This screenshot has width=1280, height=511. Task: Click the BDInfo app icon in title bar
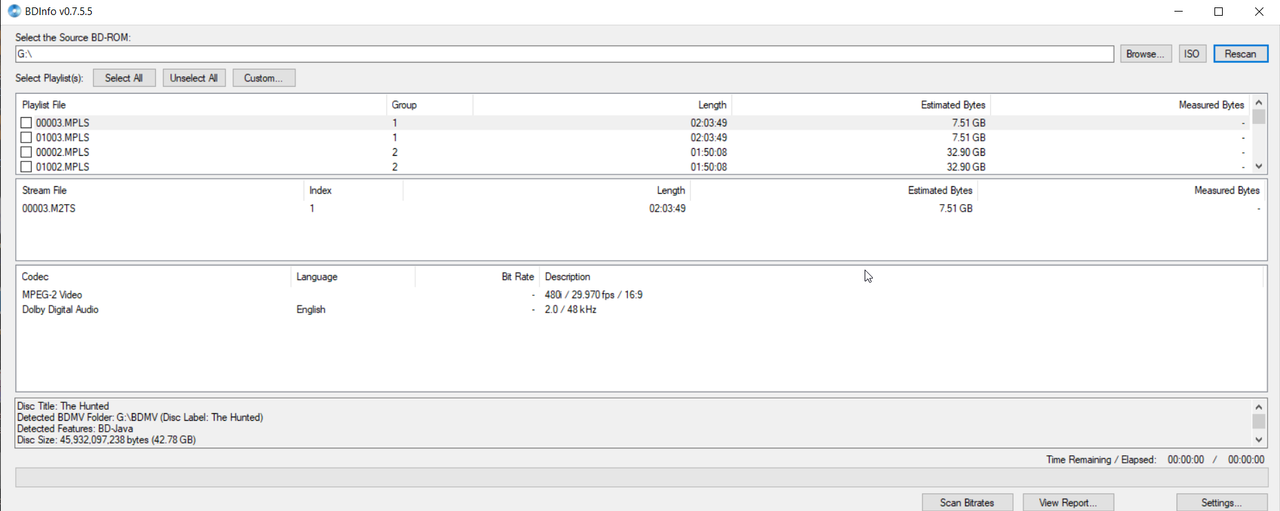12,11
